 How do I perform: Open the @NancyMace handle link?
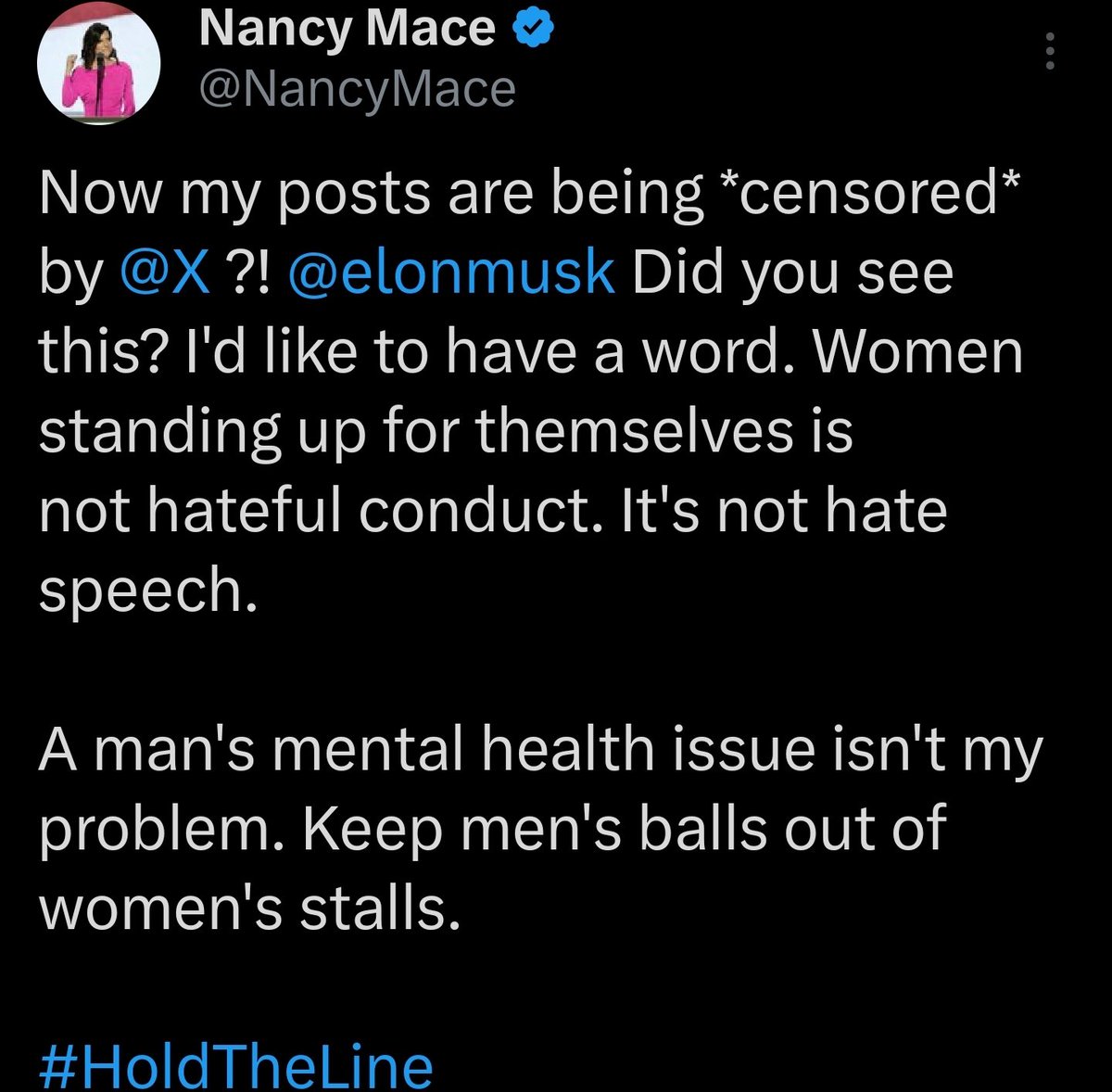pos(357,89)
